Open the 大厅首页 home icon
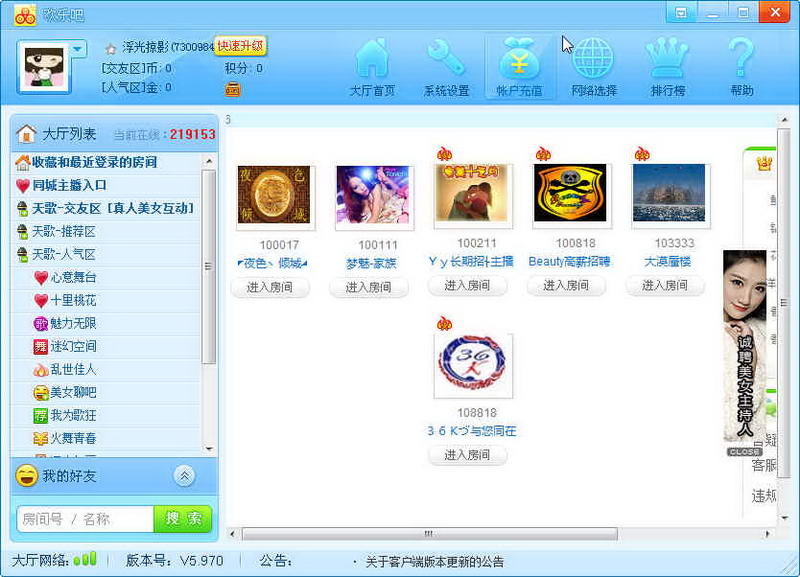 coord(372,60)
